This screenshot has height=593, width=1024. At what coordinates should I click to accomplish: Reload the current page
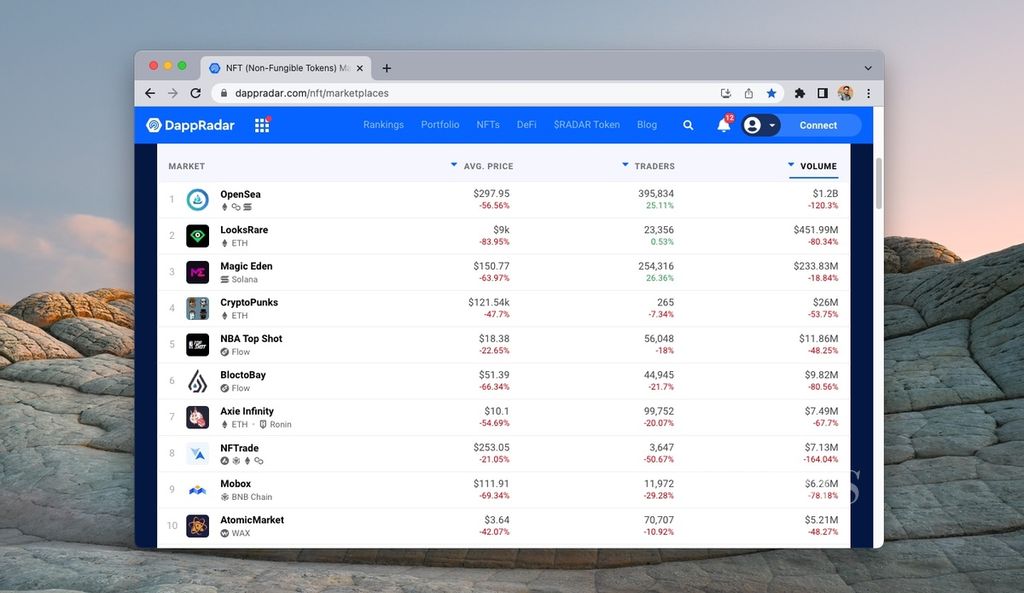(x=195, y=93)
